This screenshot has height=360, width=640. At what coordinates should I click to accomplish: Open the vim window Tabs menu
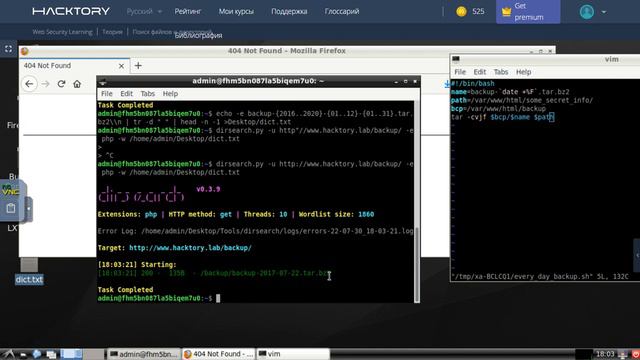coord(501,72)
